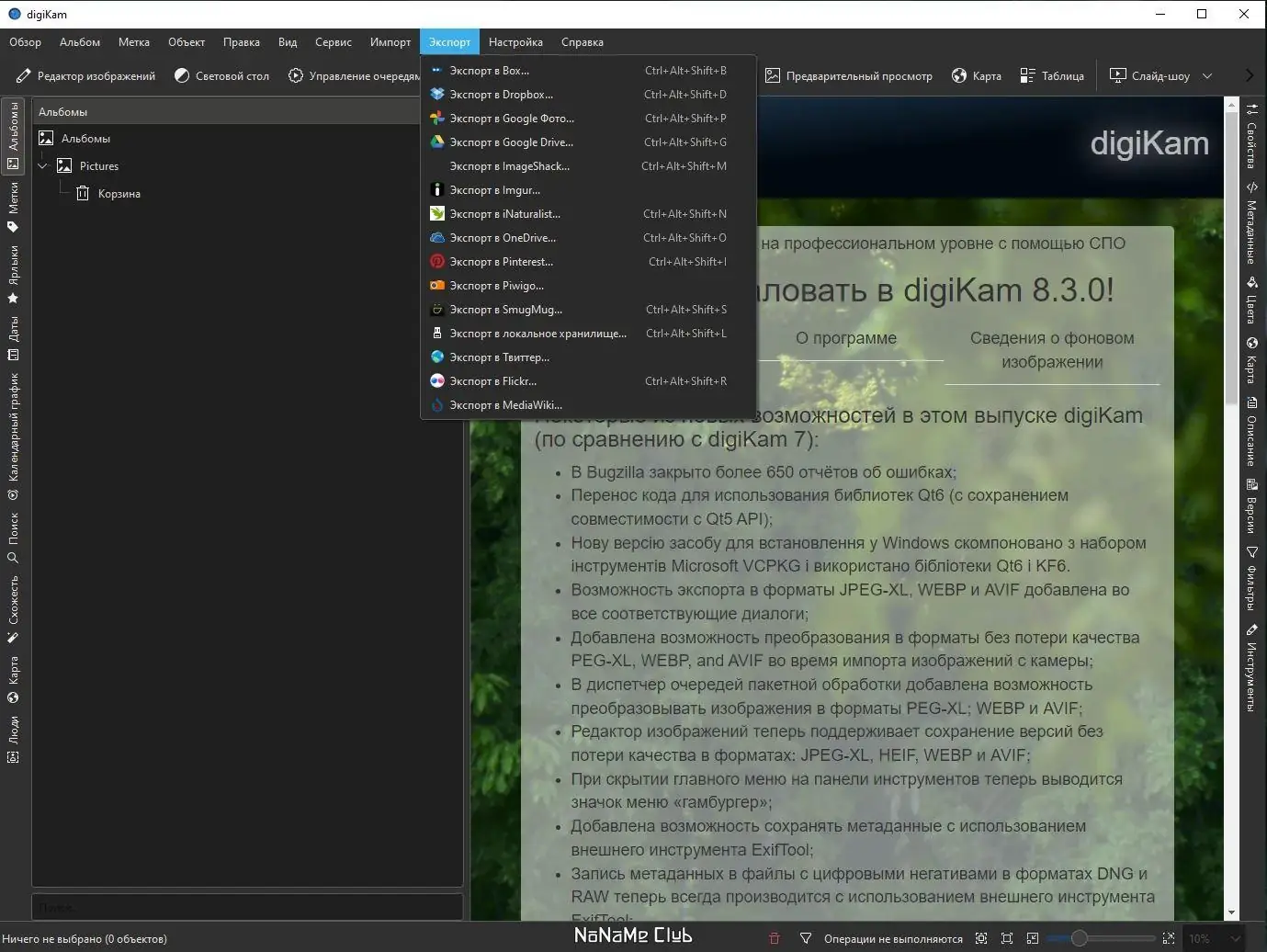Choose Экспорт в Твиттер menu entry
Image resolution: width=1267 pixels, height=952 pixels.
click(x=588, y=357)
